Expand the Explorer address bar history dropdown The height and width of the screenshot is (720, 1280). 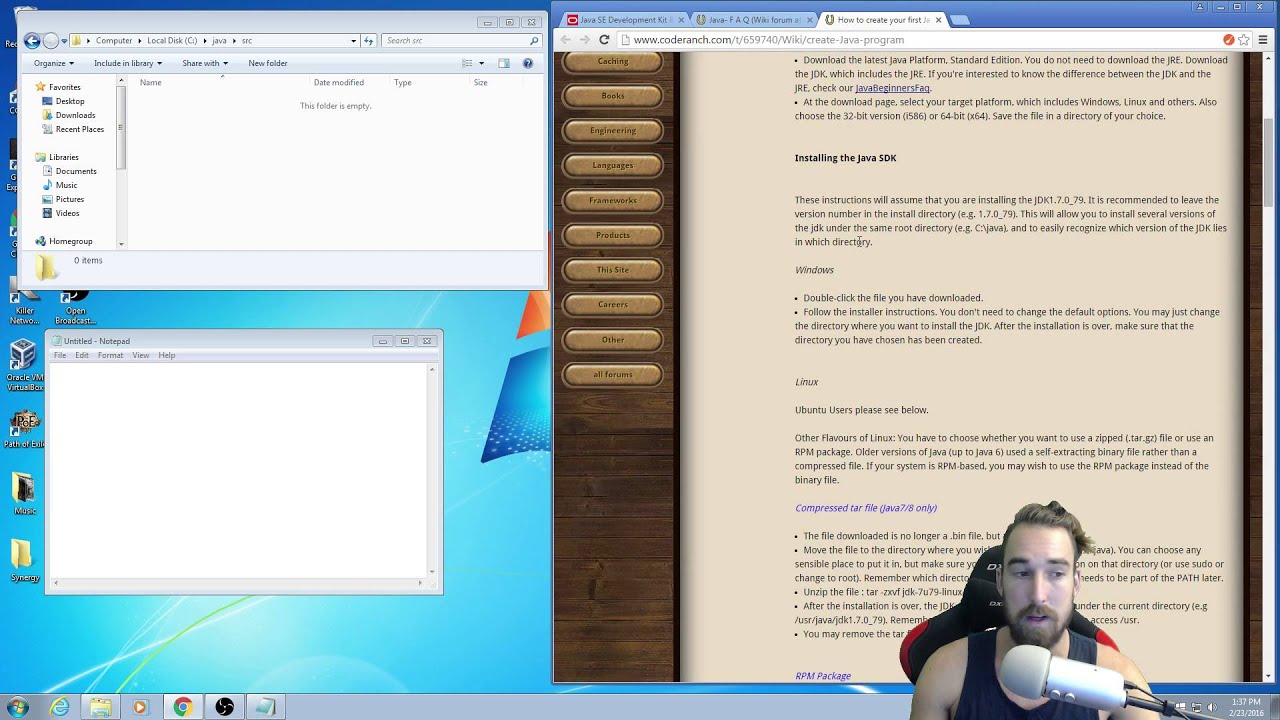pos(353,41)
